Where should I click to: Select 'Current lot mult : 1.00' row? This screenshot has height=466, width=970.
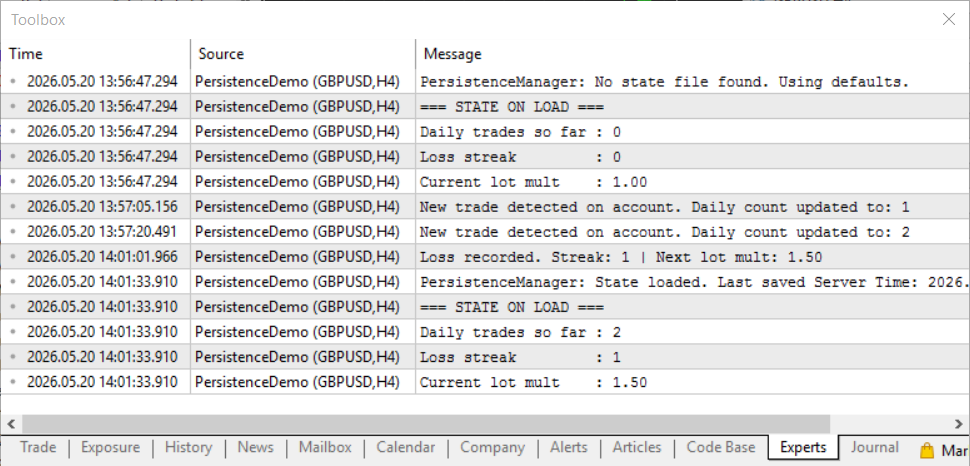coord(485,182)
